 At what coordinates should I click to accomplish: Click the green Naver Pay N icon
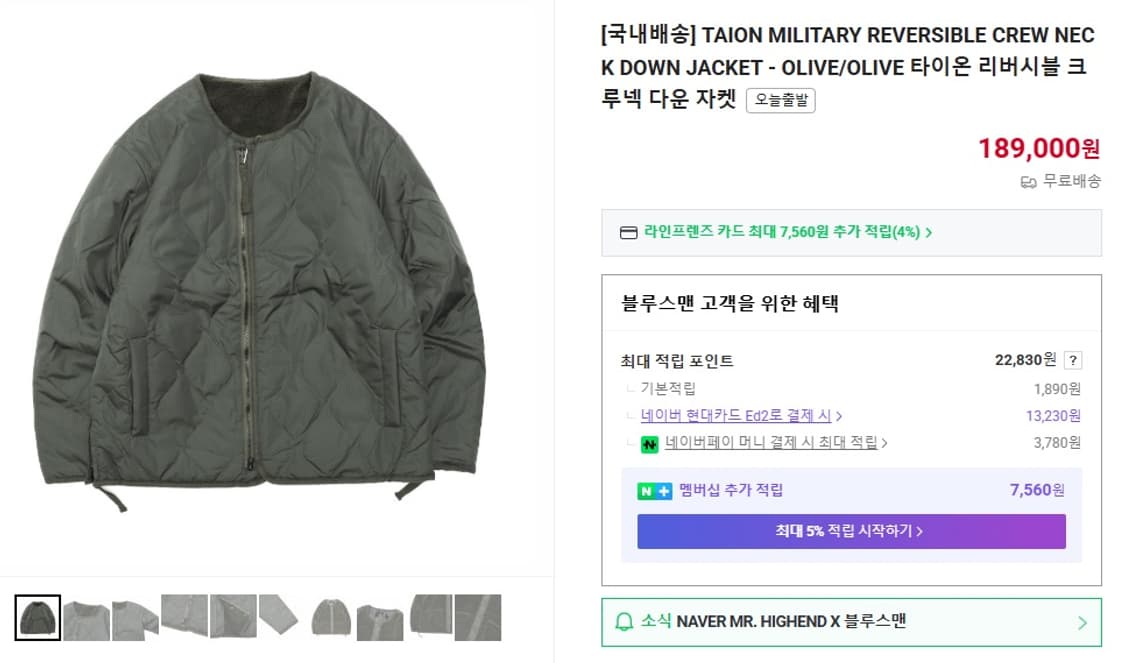[650, 443]
